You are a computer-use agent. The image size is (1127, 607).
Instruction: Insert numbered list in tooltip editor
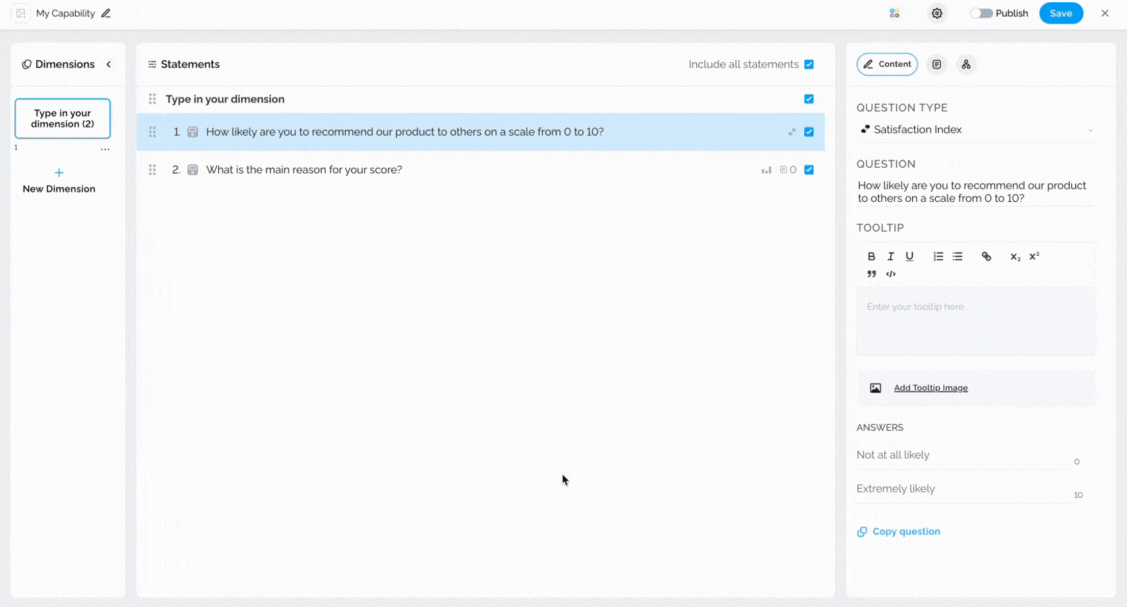[x=938, y=257]
